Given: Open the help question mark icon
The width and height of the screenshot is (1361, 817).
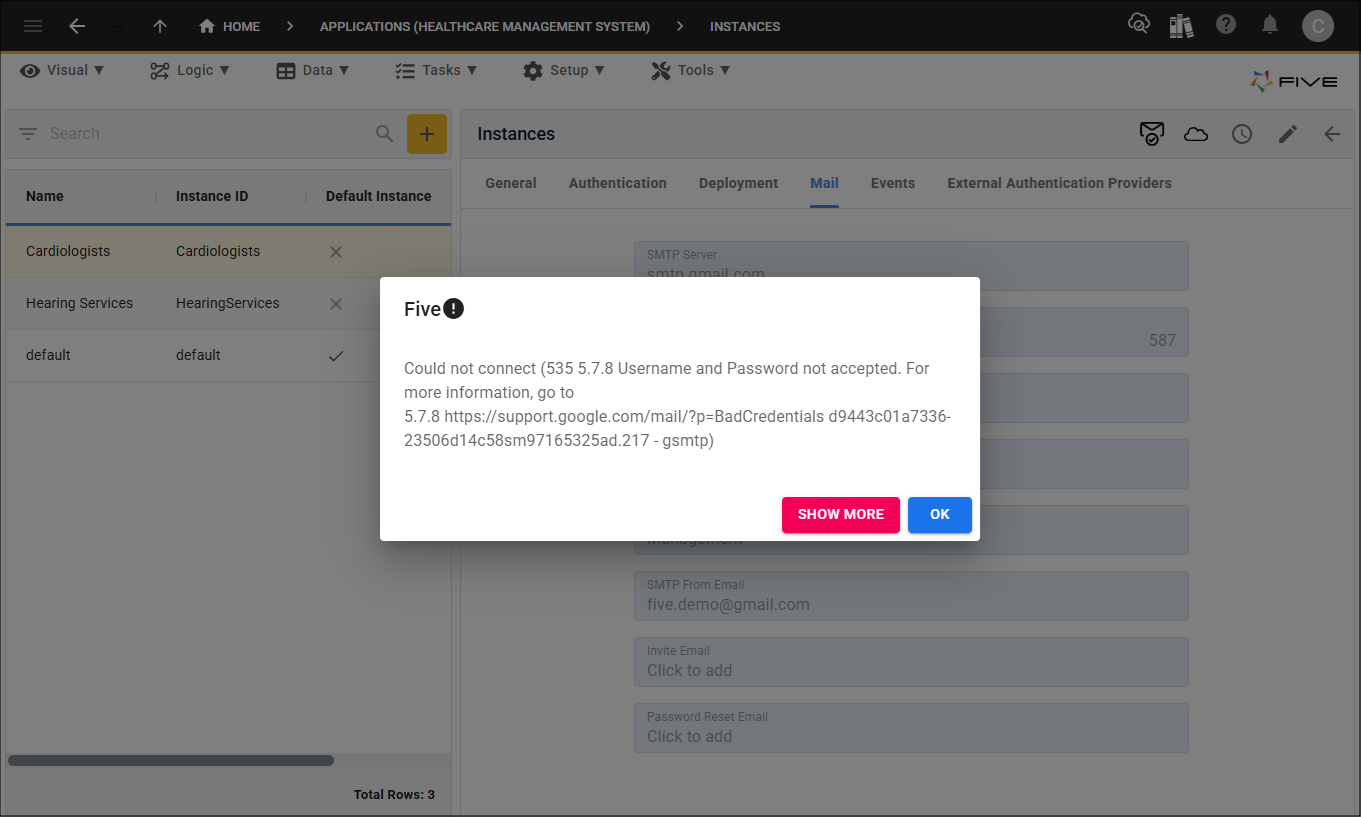Looking at the screenshot, I should click(x=1226, y=26).
